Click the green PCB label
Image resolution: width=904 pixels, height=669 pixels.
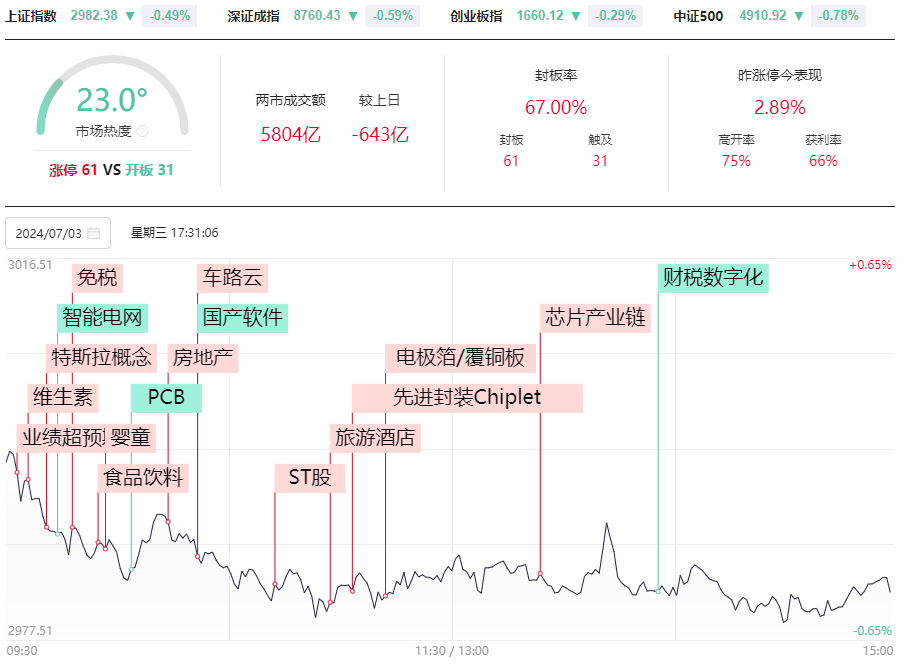coord(166,398)
